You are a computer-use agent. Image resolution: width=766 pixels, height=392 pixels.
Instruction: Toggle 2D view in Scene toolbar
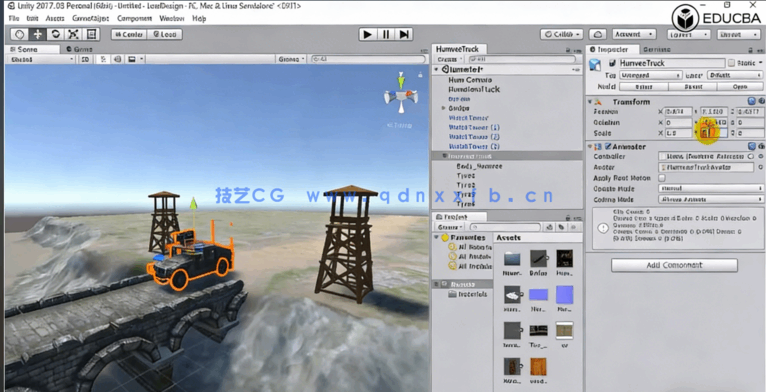click(x=85, y=59)
